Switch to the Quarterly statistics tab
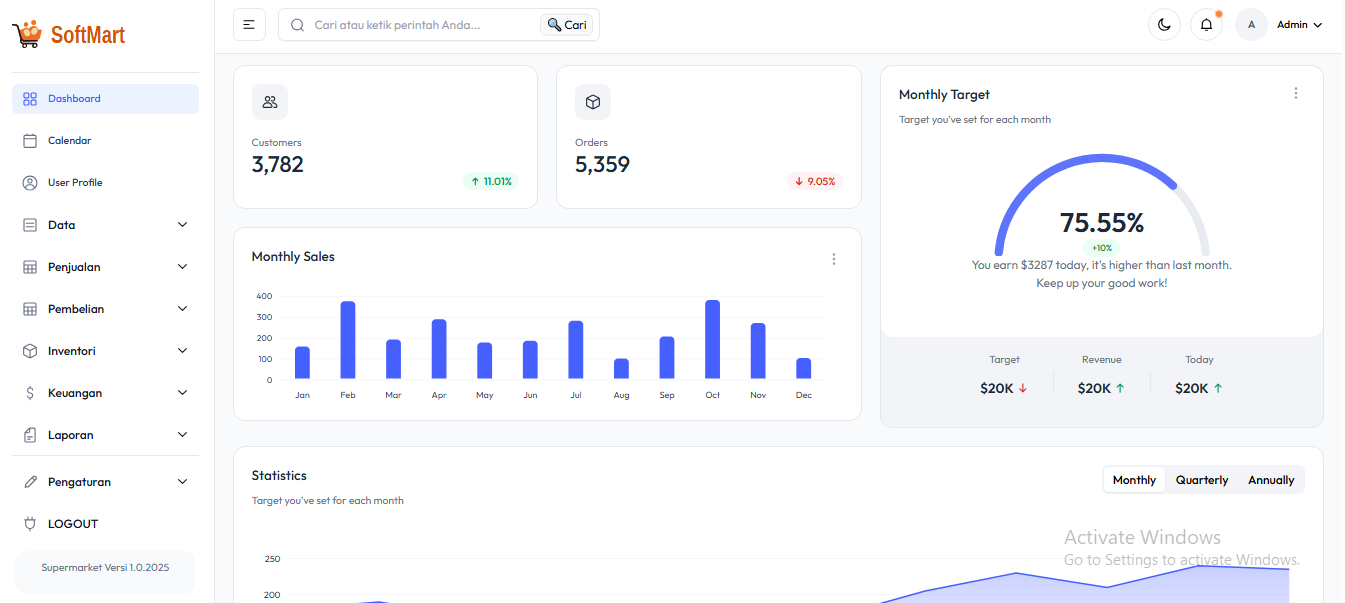The image size is (1345, 603). pos(1202,479)
